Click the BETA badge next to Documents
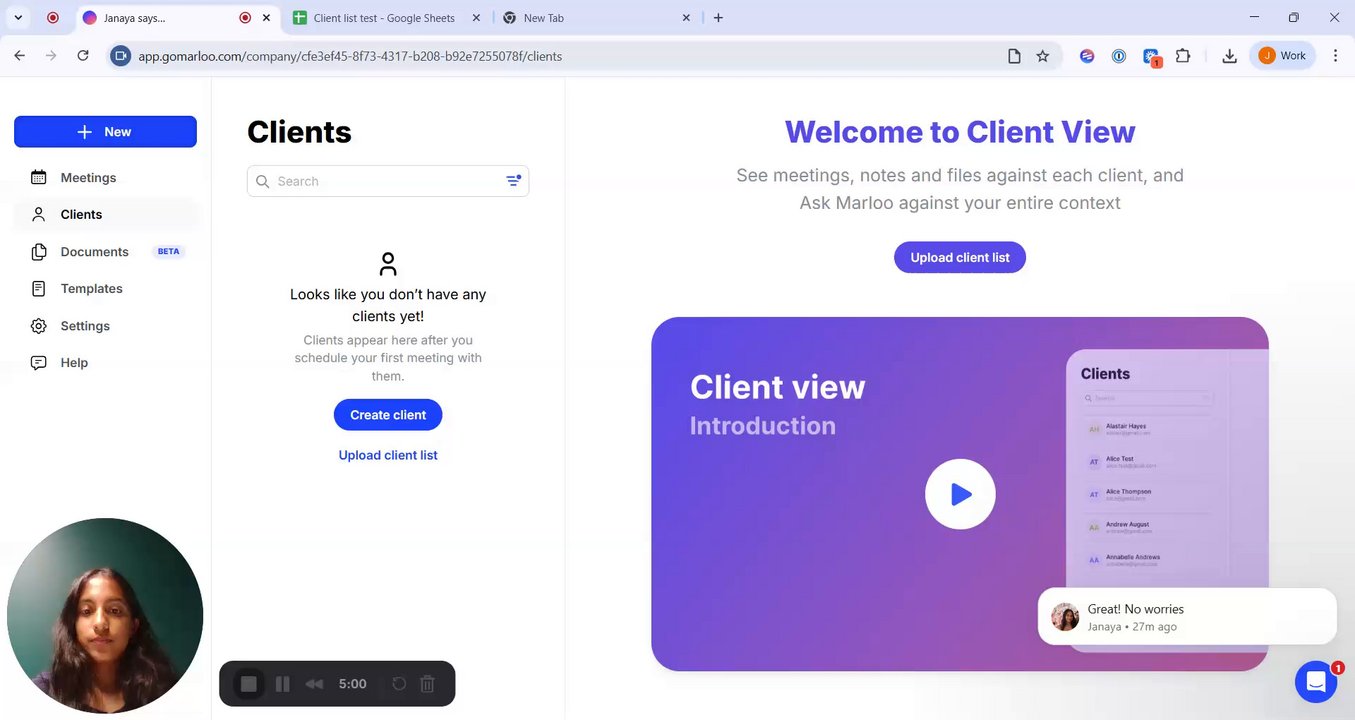The width and height of the screenshot is (1355, 720). 169,252
